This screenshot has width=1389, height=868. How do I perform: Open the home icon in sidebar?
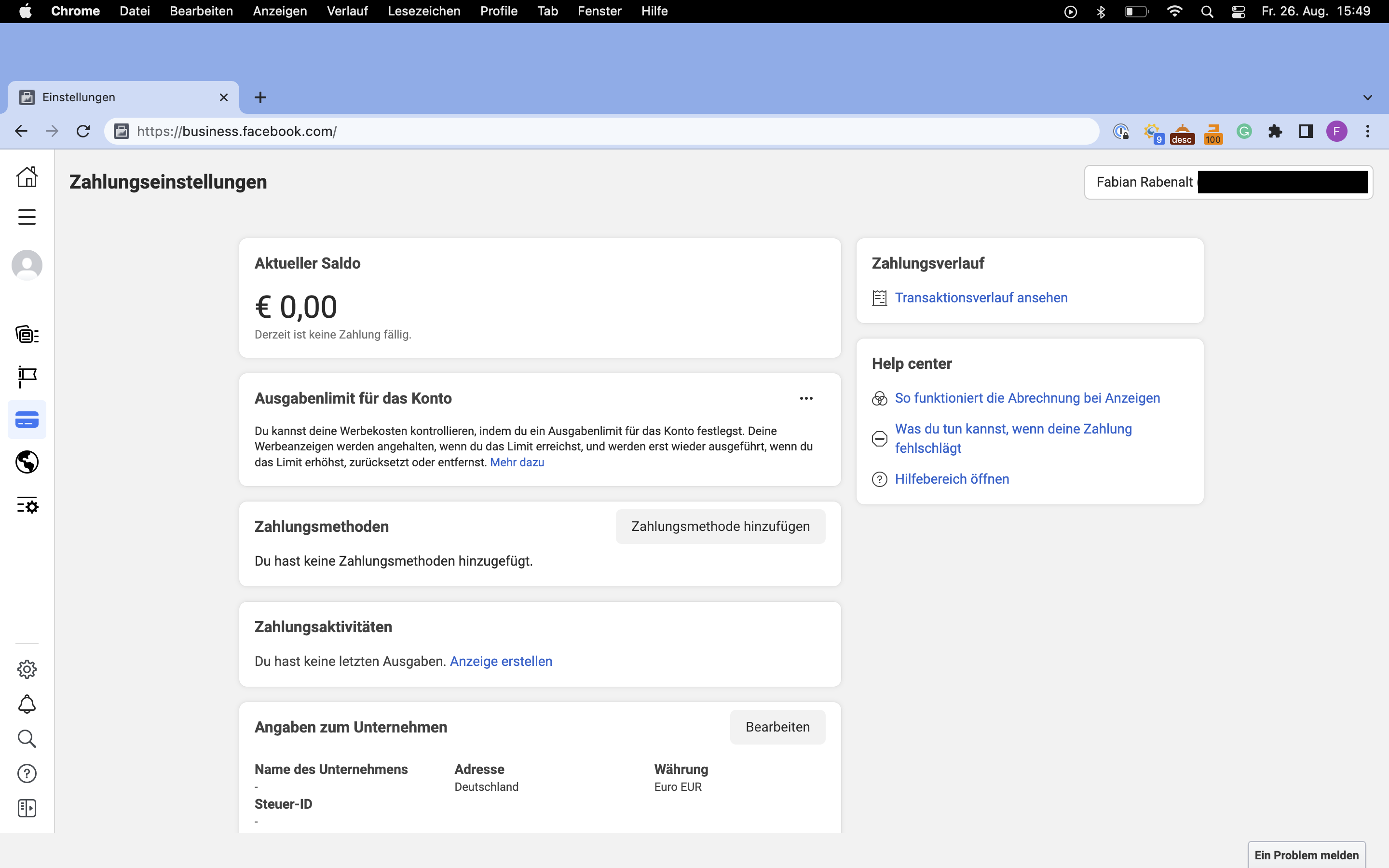point(27,177)
